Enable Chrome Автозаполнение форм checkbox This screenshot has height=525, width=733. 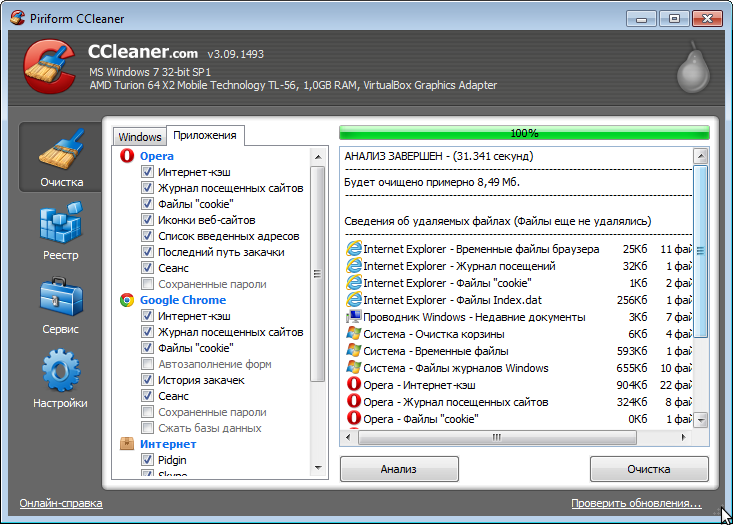point(147,364)
